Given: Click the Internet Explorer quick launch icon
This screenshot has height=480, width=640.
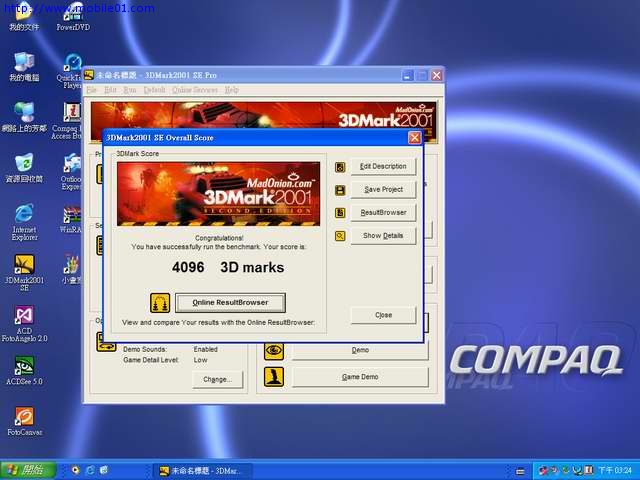Looking at the screenshot, I should click(90, 470).
